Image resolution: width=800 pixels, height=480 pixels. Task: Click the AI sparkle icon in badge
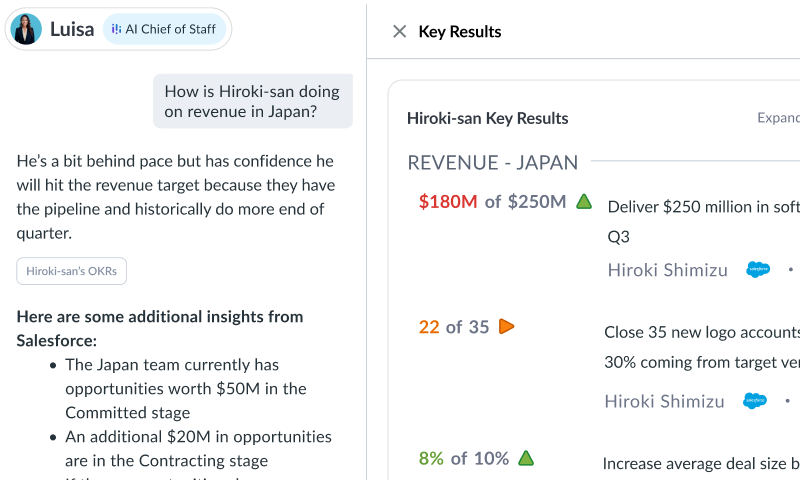(x=116, y=29)
